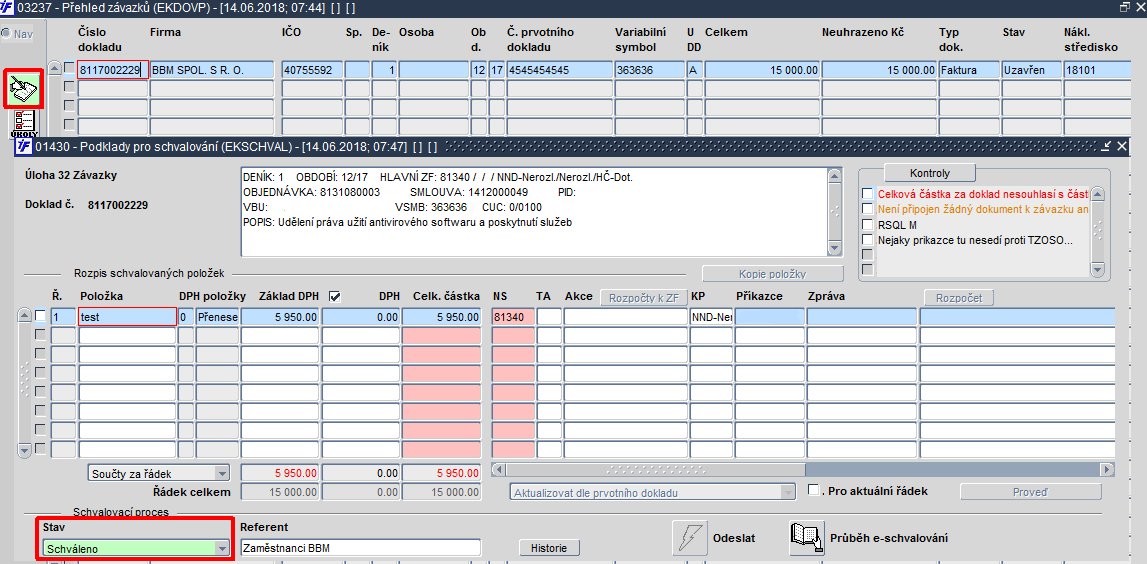The image size is (1147, 564).
Task: Click the IČO field 40755592
Action: click(312, 70)
